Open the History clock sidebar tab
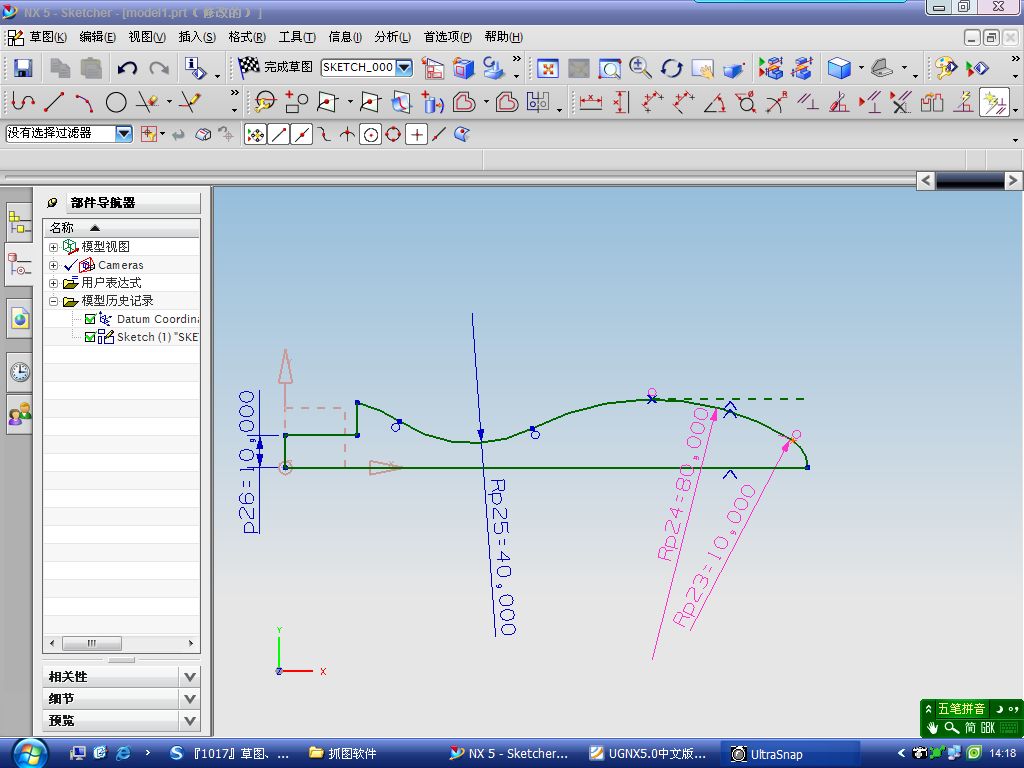The width and height of the screenshot is (1024, 768). [20, 372]
